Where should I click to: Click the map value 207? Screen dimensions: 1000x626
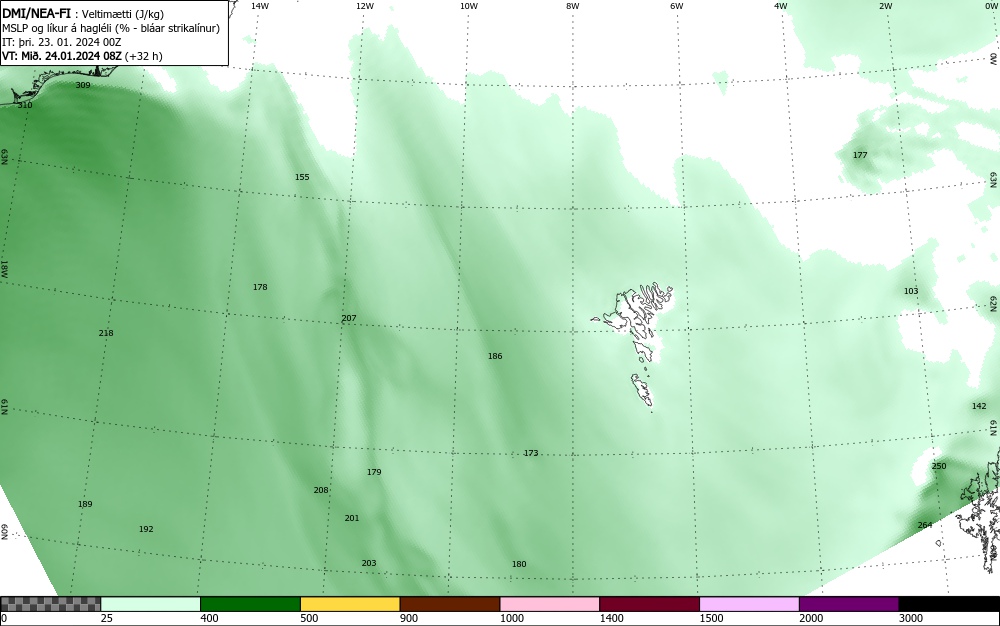pos(349,318)
